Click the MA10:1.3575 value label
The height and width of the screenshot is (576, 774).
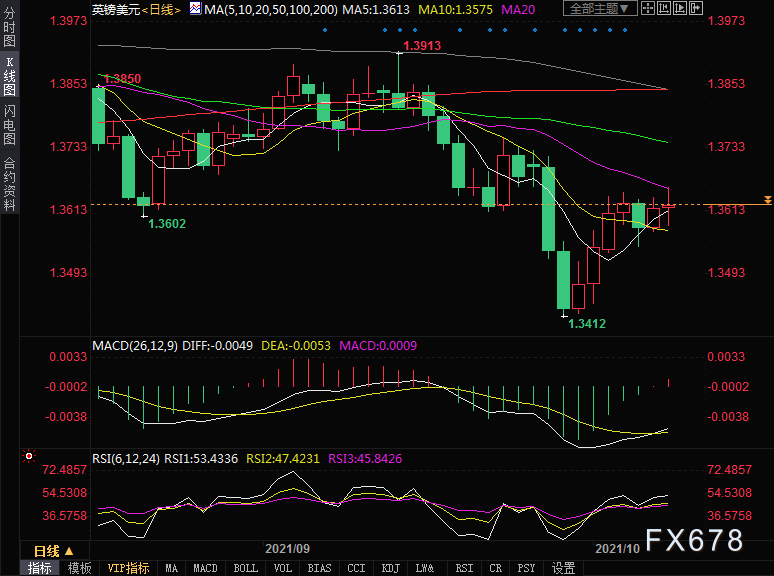click(455, 9)
